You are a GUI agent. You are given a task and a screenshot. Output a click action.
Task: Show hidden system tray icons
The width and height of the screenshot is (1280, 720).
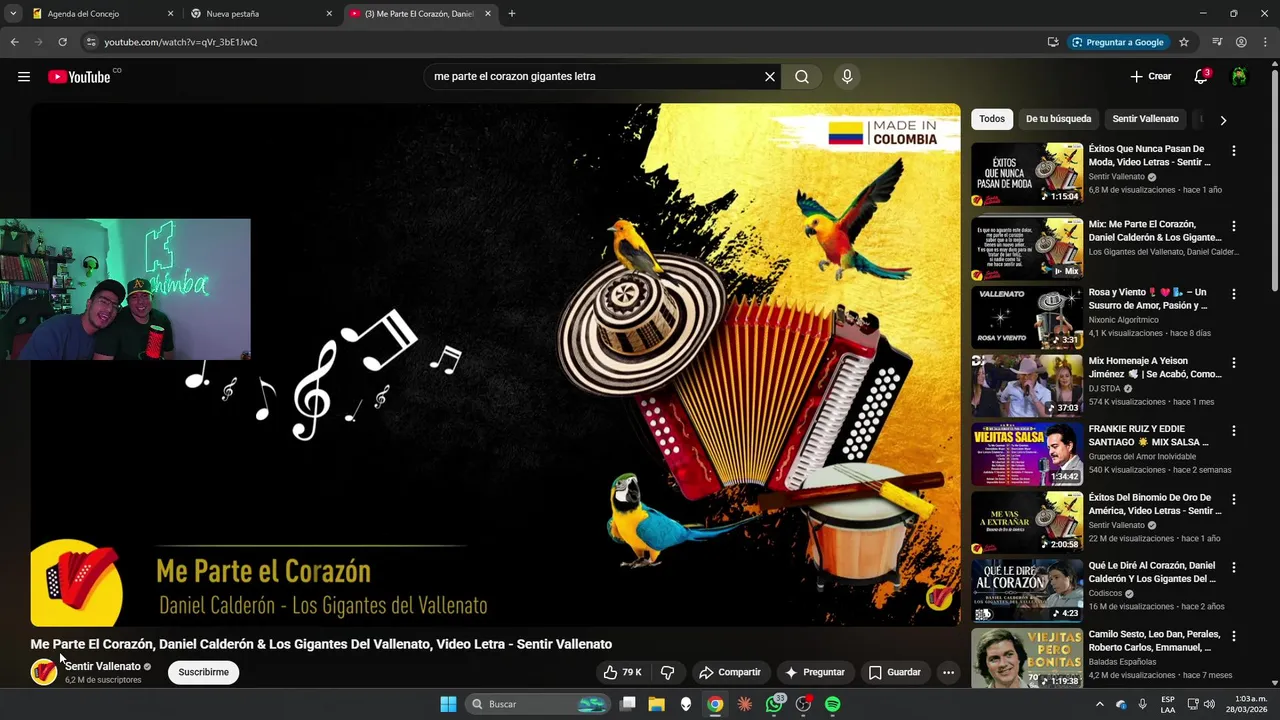pyautogui.click(x=1100, y=704)
